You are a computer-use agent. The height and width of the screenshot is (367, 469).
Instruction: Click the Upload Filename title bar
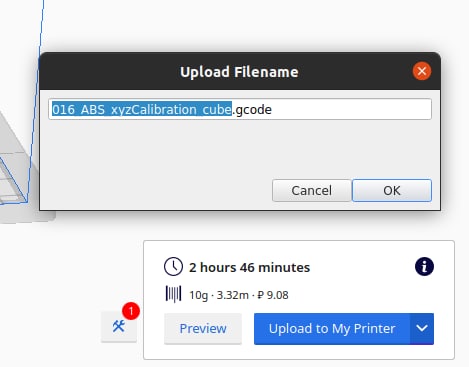240,71
